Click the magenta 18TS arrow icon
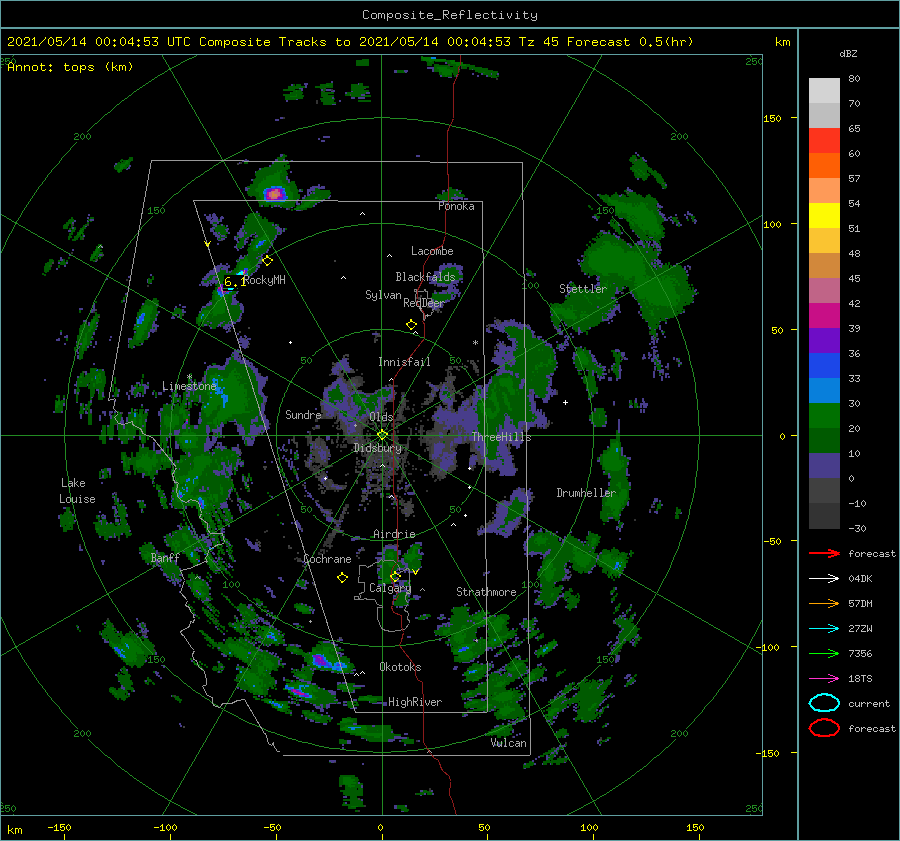This screenshot has width=900, height=841. click(x=824, y=679)
